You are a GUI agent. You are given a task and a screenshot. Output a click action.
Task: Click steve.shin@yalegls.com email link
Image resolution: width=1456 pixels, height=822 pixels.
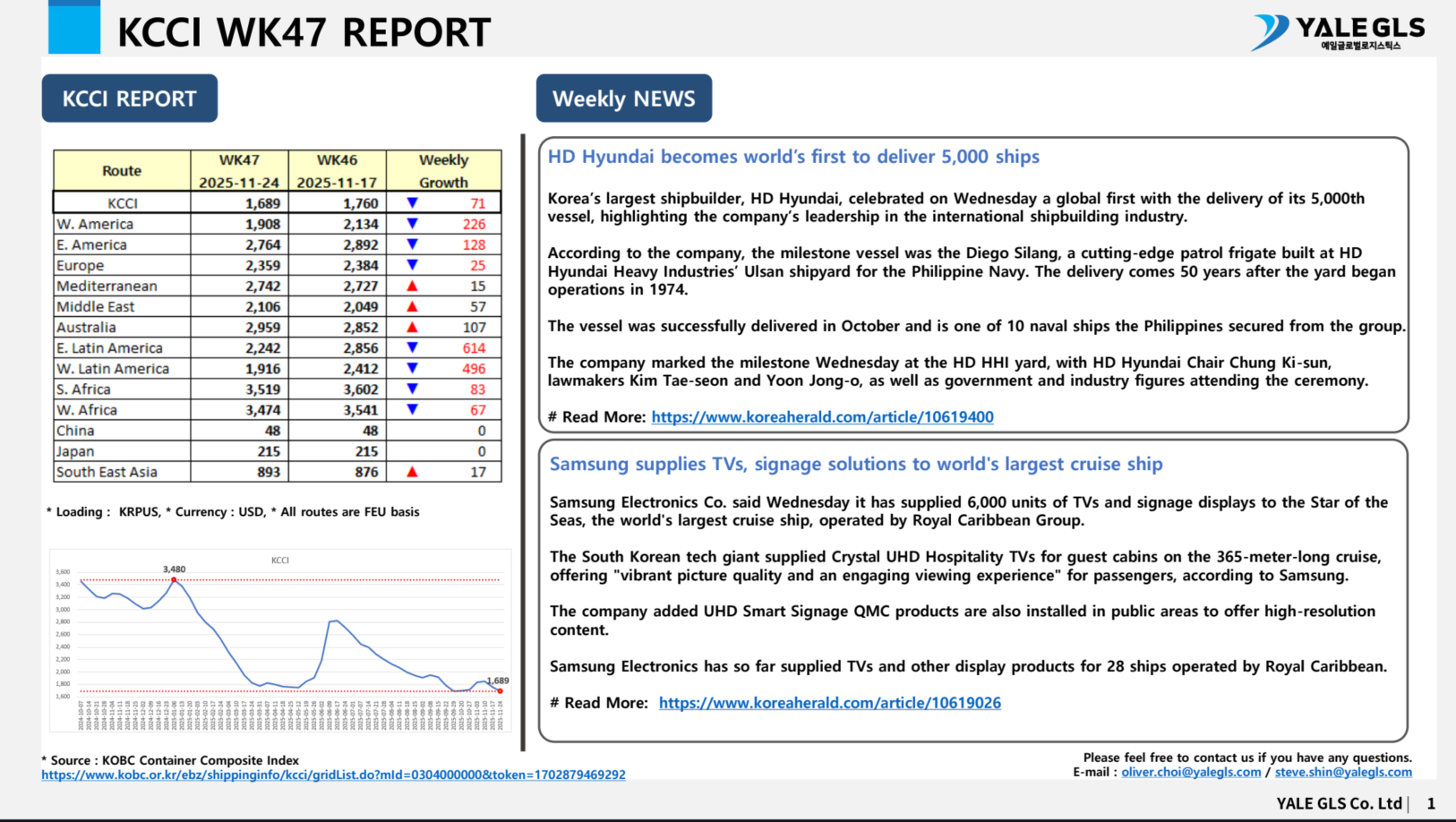point(1342,772)
